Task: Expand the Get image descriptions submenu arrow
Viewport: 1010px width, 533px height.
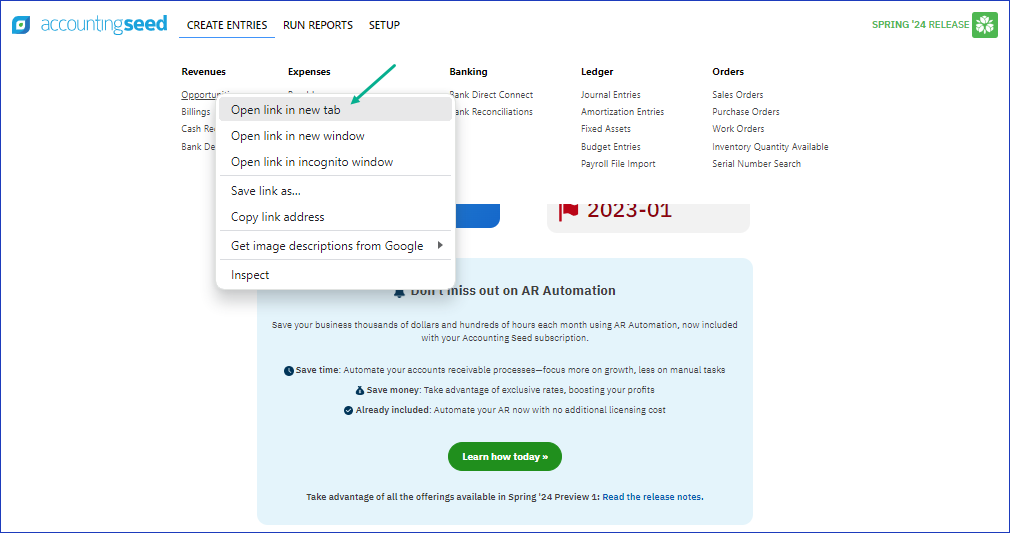Action: tap(441, 246)
